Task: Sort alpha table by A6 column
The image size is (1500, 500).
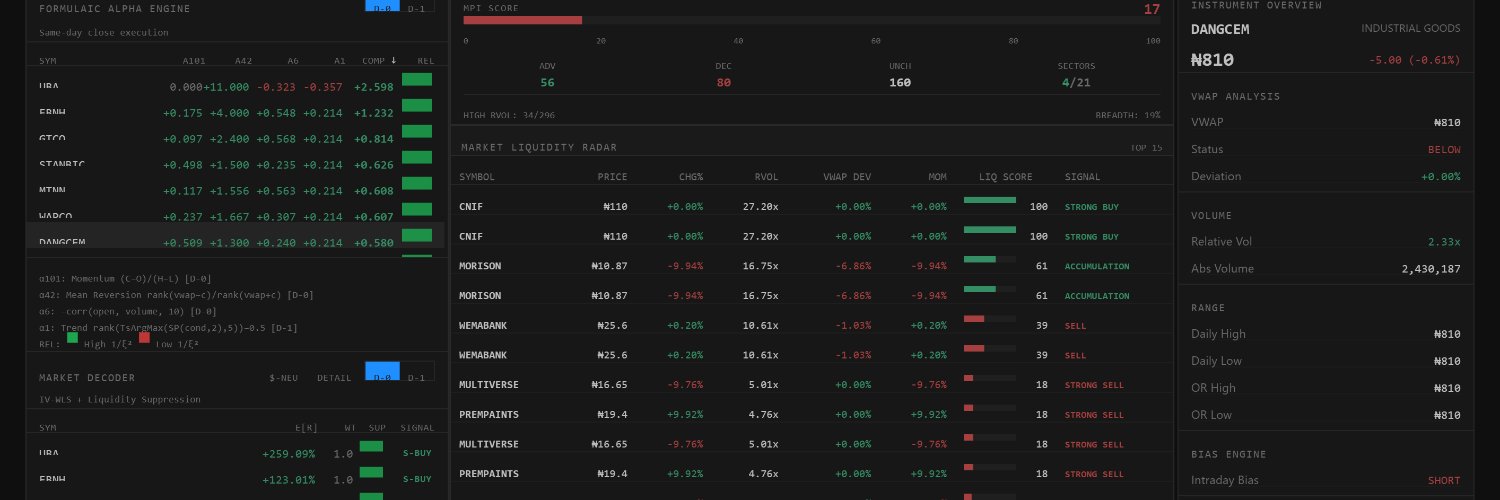Action: (x=292, y=61)
